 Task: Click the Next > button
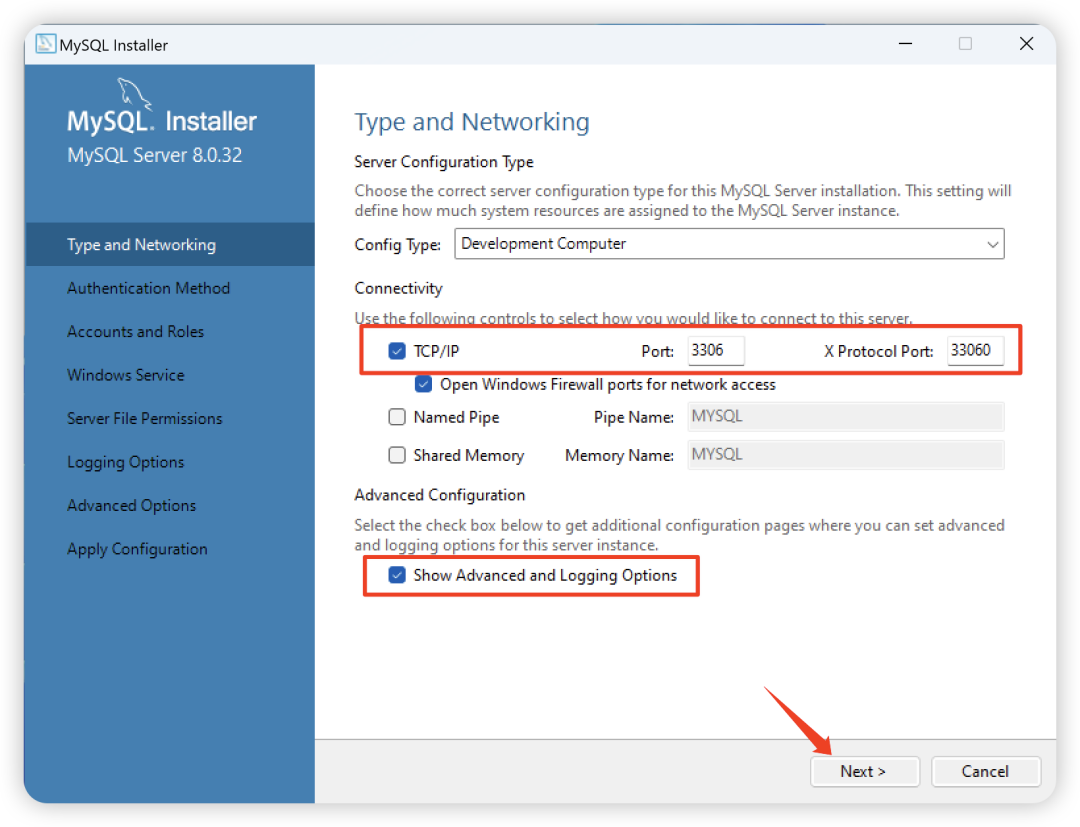864,771
